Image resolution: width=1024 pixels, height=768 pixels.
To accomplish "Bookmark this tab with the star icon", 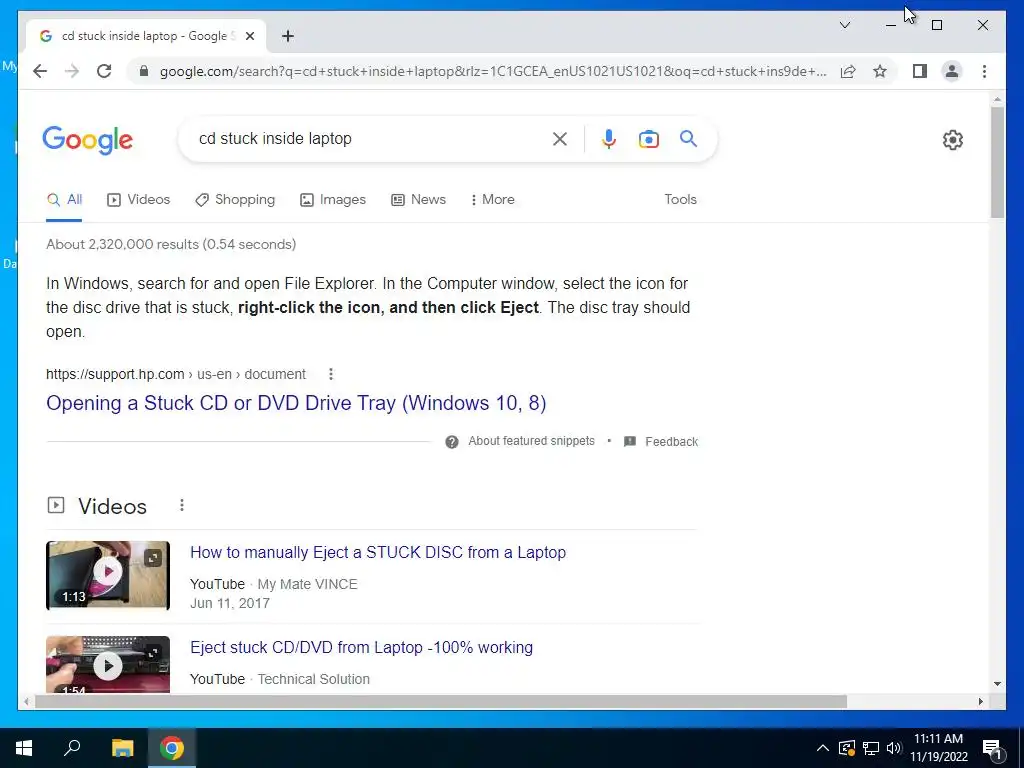I will tap(880, 71).
